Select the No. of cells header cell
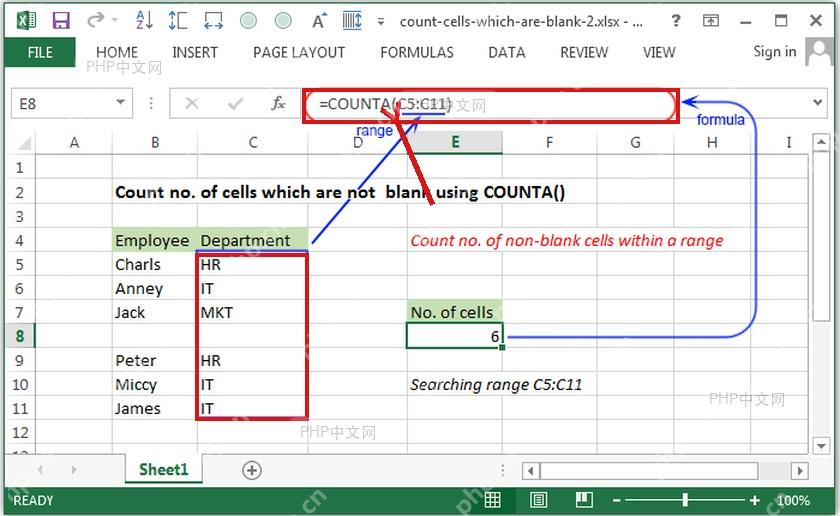The width and height of the screenshot is (840, 516). (454, 312)
